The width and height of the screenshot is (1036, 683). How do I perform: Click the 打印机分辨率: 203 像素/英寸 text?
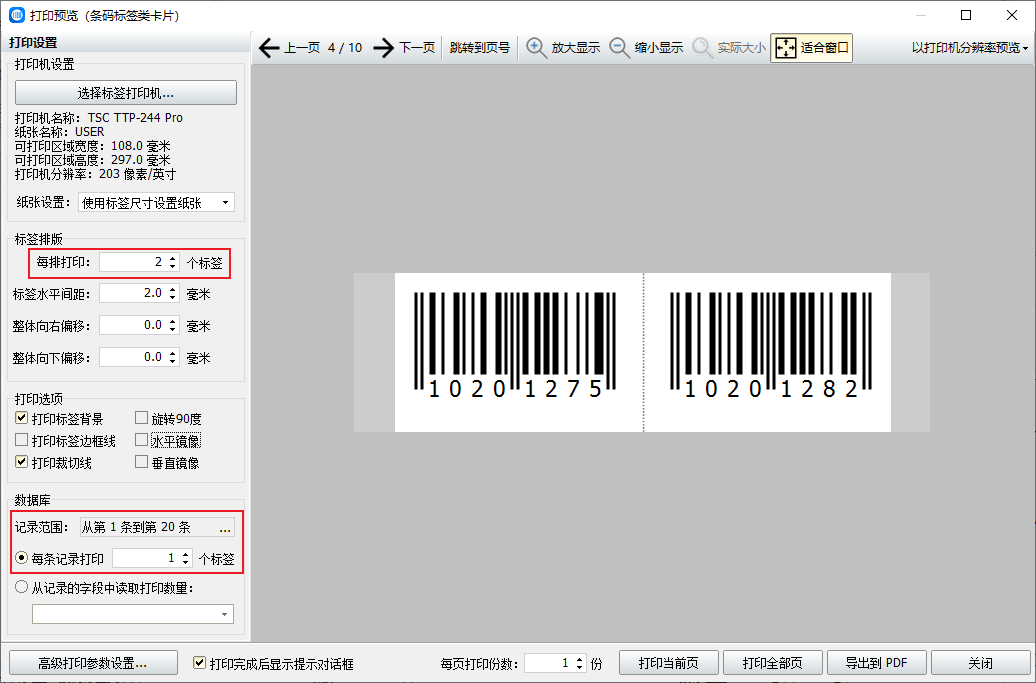95,174
